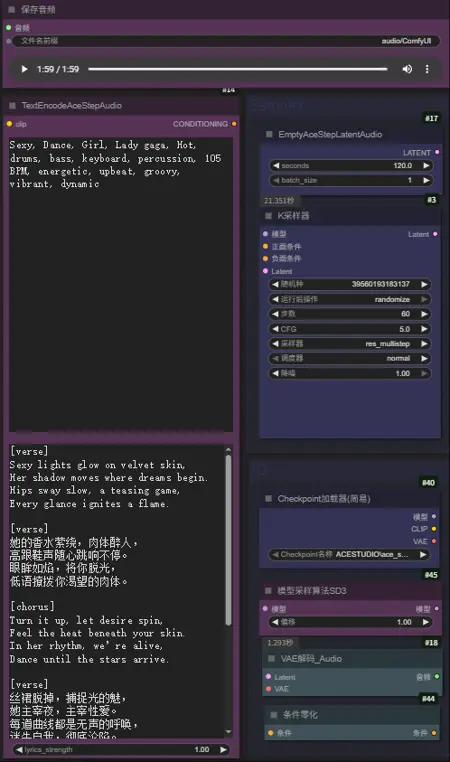450x762 pixels.
Task: Increase CFG value with right arrow
Action: click(x=424, y=329)
